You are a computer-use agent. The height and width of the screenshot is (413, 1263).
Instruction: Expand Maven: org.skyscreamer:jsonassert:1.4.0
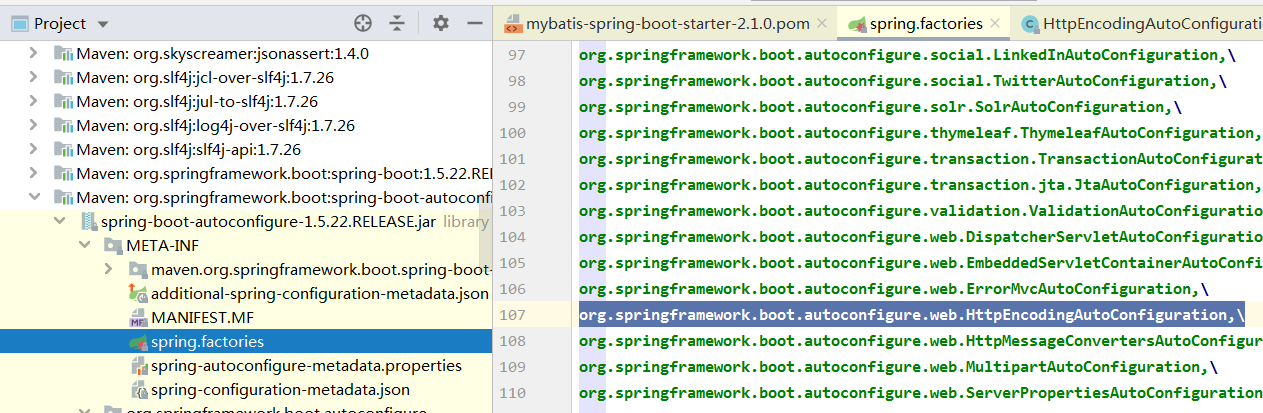[x=34, y=54]
